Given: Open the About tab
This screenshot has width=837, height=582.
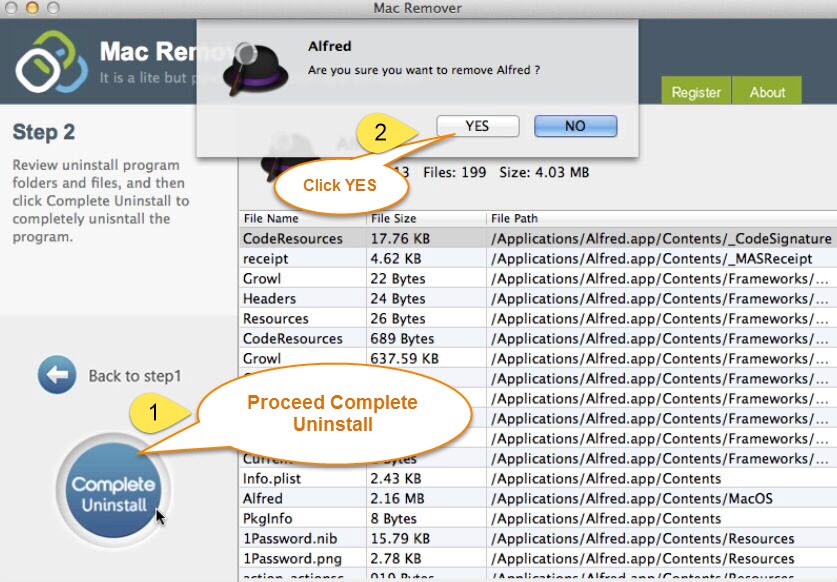Looking at the screenshot, I should 767,92.
